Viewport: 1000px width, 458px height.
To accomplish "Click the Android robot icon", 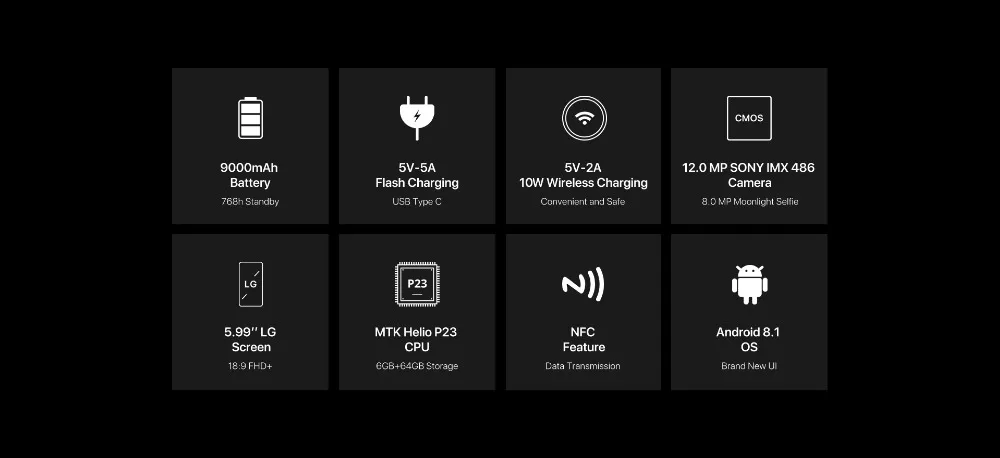I will click(749, 284).
